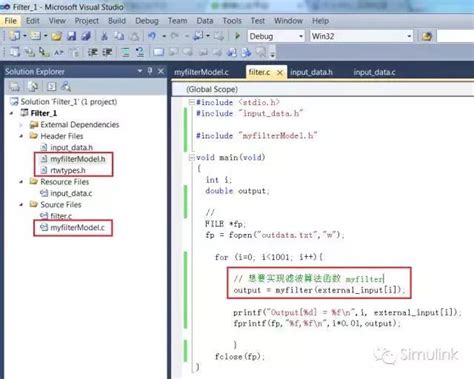This screenshot has height=379, width=474.
Task: Click the Navigate Backward icon
Action: click(x=198, y=36)
